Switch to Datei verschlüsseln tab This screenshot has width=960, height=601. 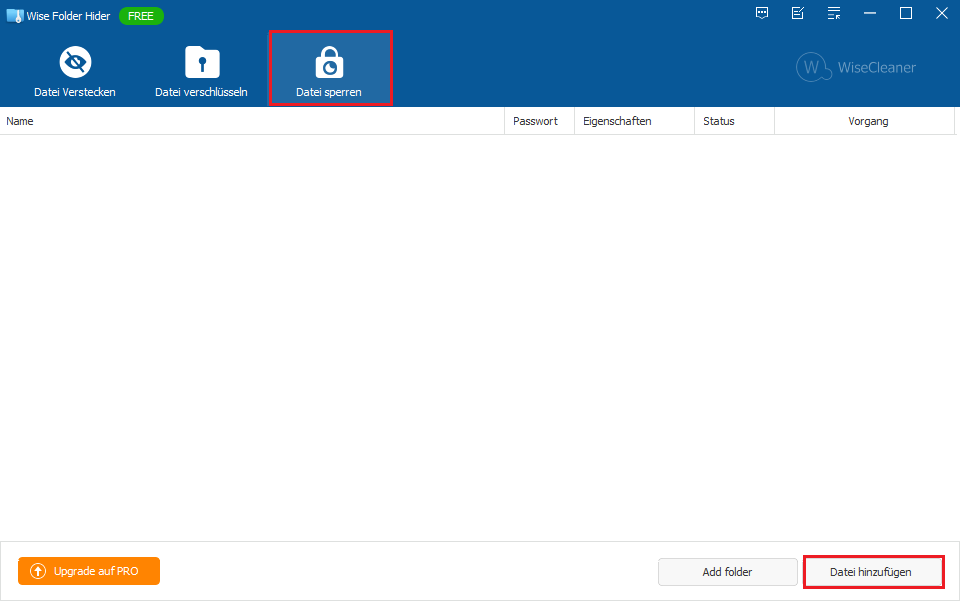[x=201, y=70]
